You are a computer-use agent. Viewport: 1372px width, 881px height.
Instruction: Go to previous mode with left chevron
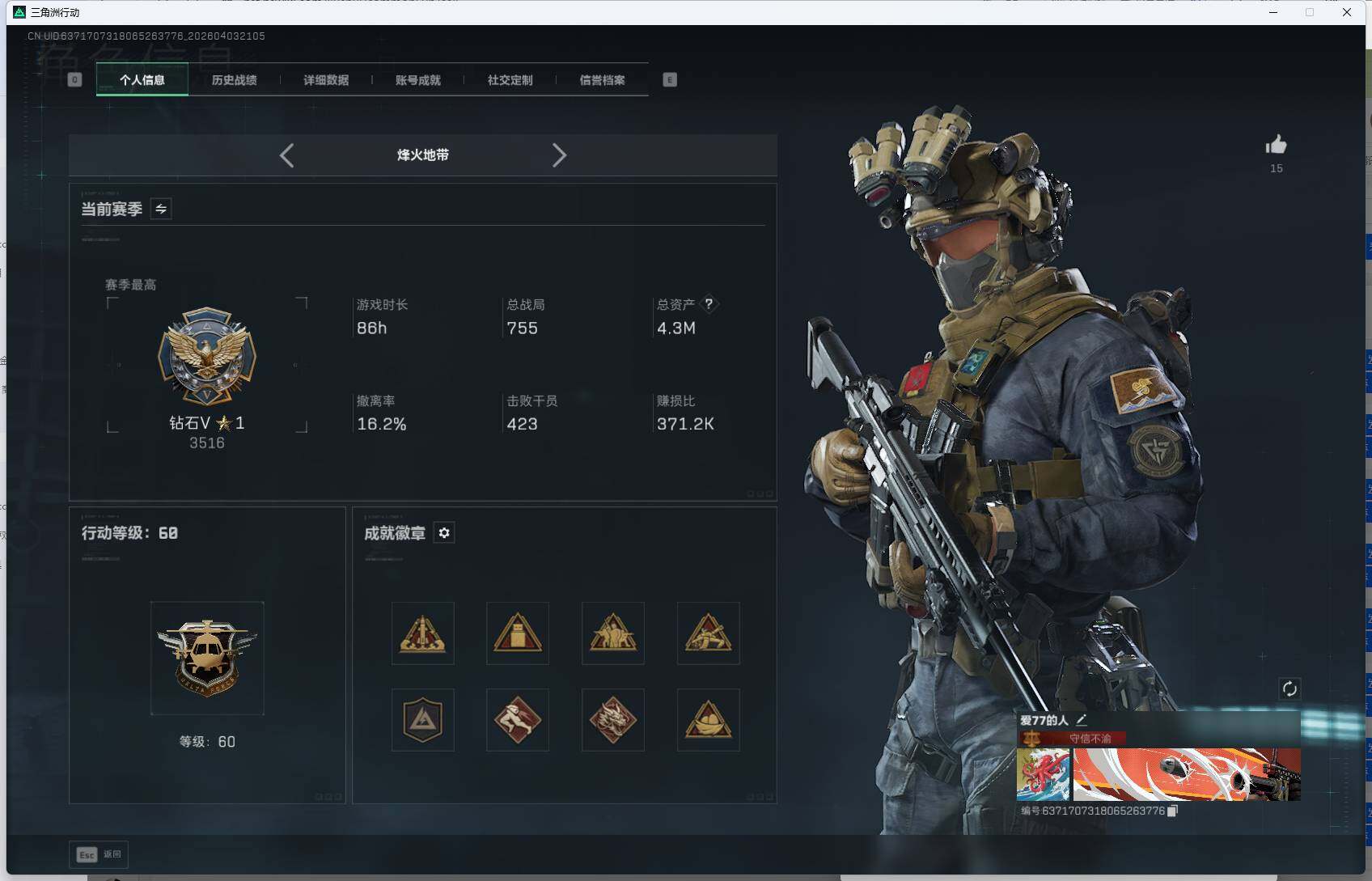point(286,155)
